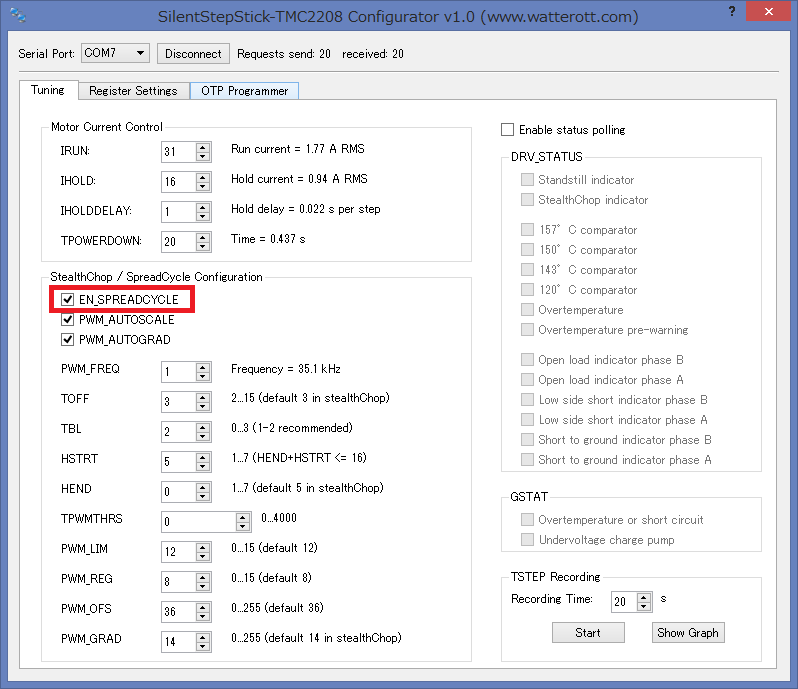
Task: Click the help question mark button
Action: (x=732, y=11)
